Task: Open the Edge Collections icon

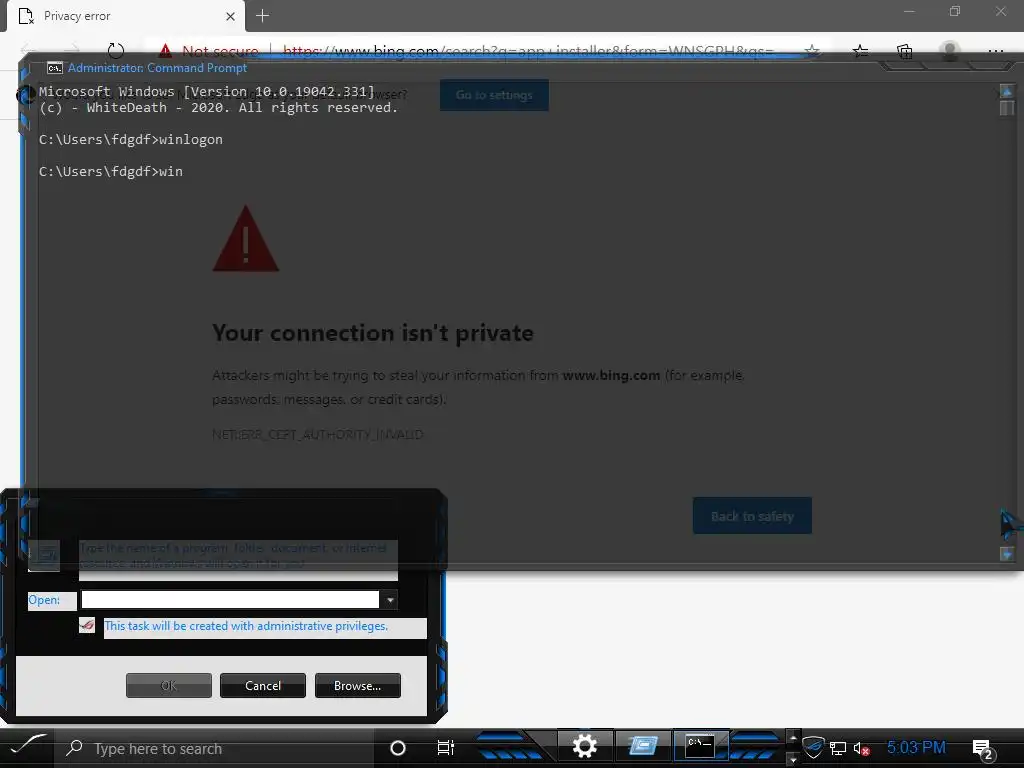Action: pos(904,51)
